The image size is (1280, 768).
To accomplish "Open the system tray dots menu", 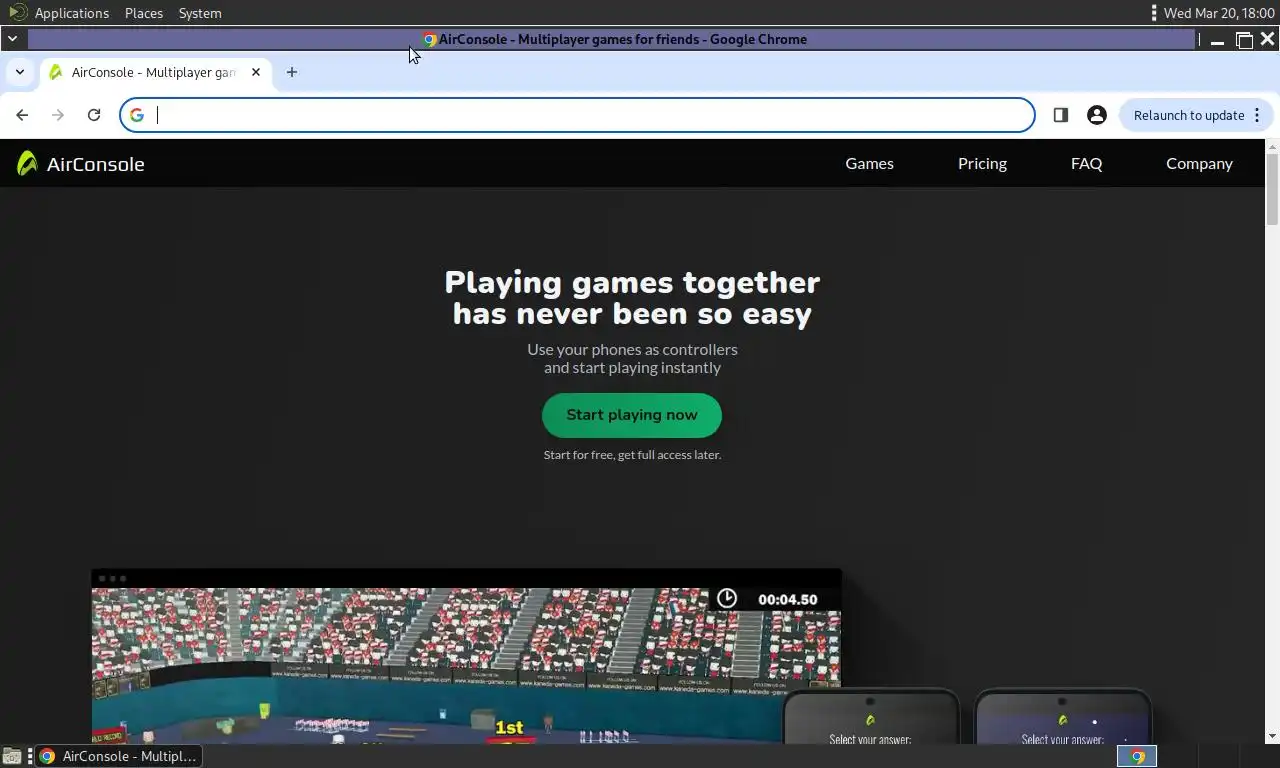I will tap(1154, 13).
